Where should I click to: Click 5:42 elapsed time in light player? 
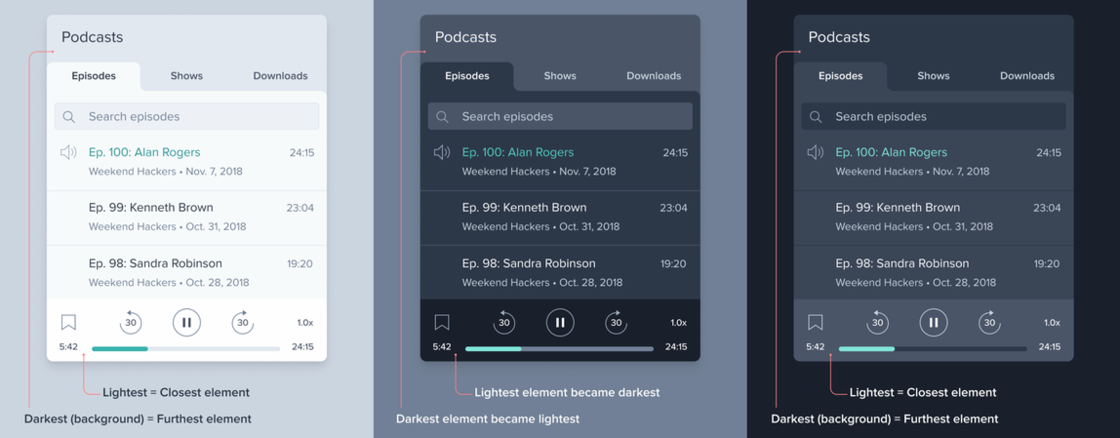coord(69,347)
